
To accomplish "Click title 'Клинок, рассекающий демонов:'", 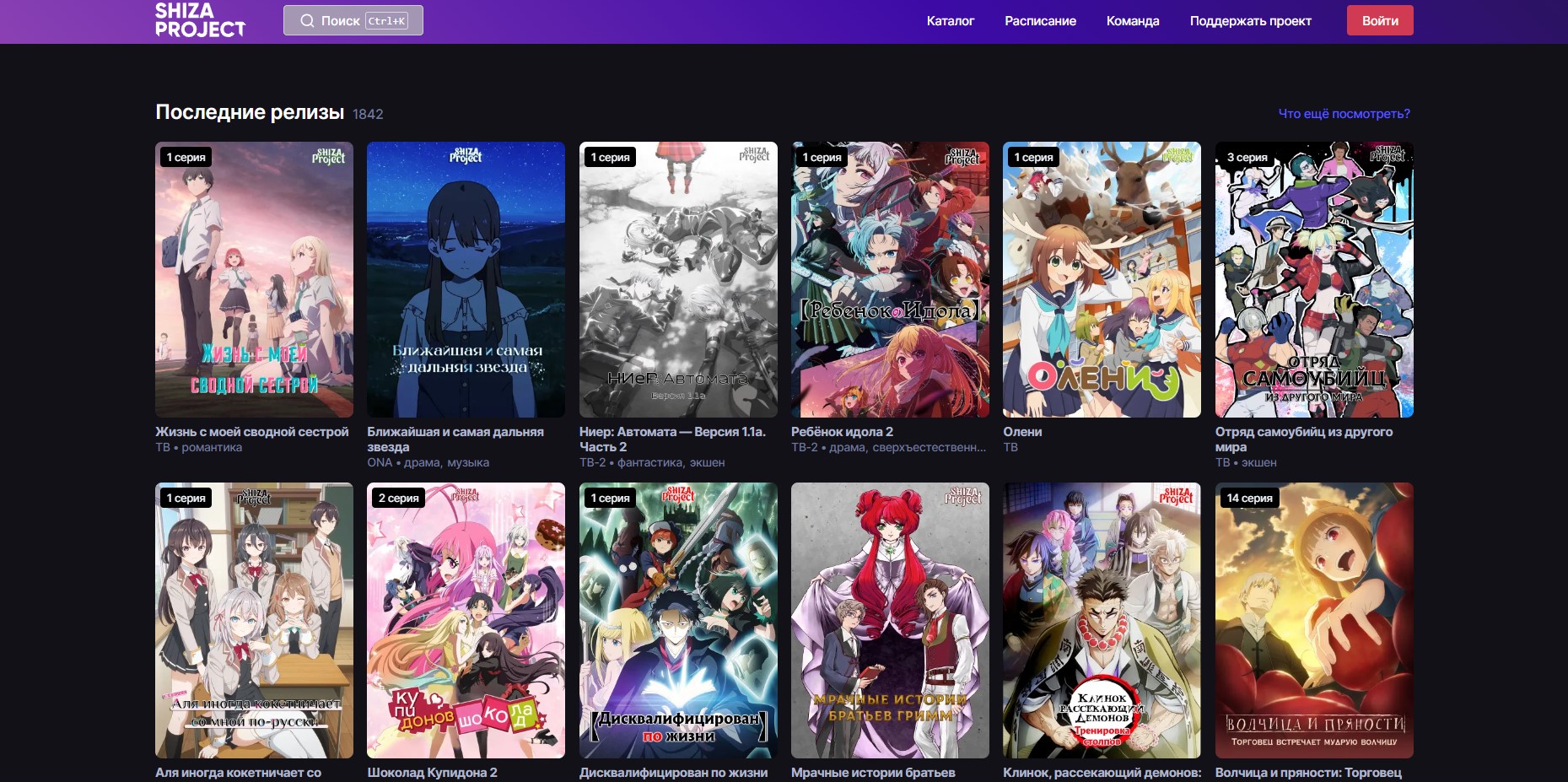I will point(1102,773).
